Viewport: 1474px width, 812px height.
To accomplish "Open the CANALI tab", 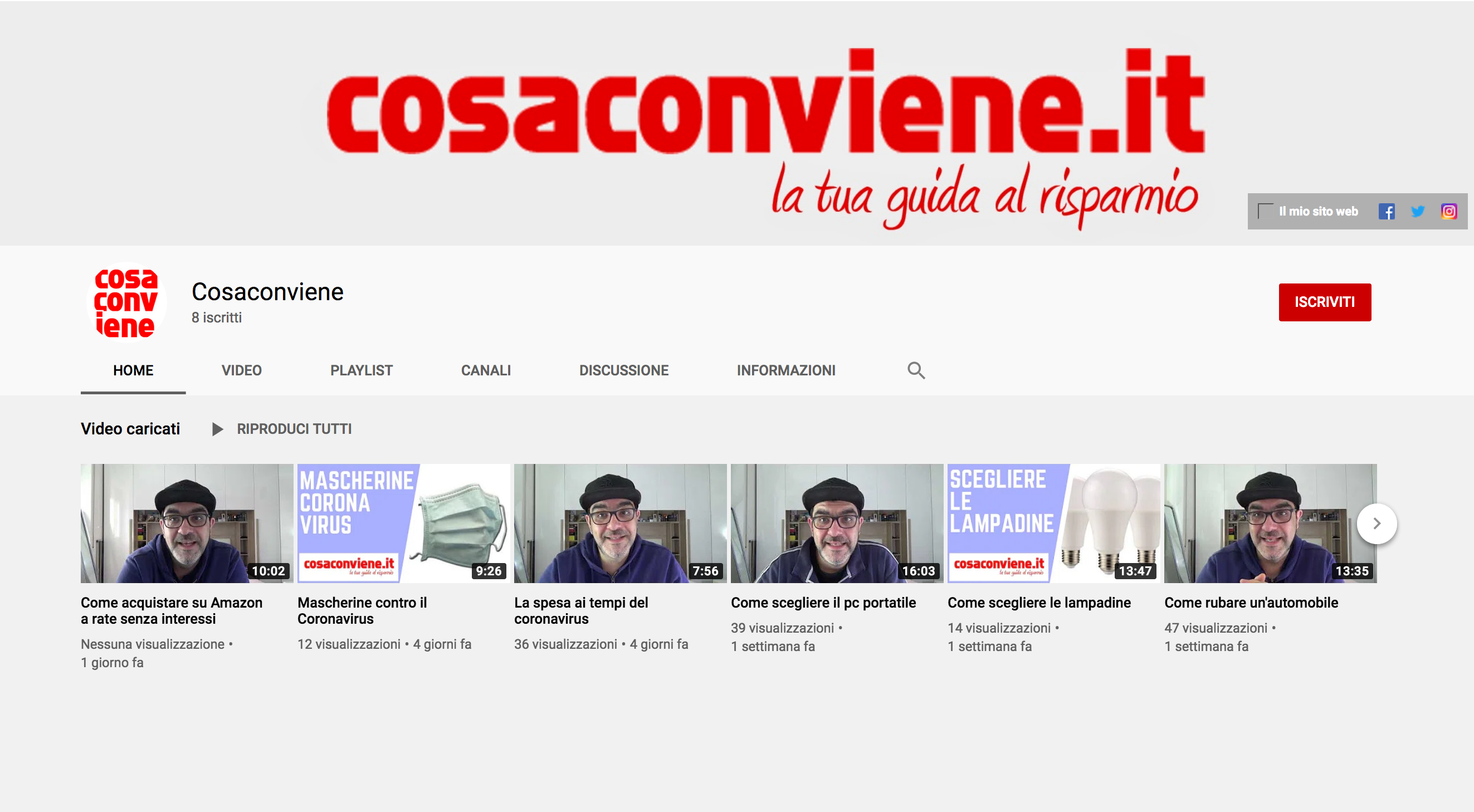I will (x=486, y=370).
